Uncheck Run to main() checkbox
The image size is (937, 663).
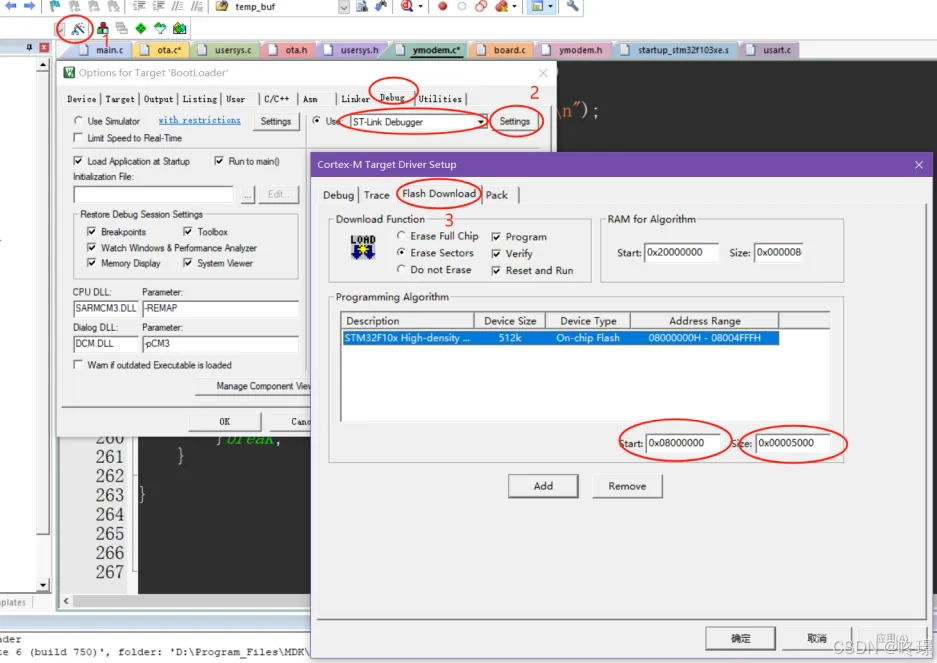pyautogui.click(x=219, y=161)
